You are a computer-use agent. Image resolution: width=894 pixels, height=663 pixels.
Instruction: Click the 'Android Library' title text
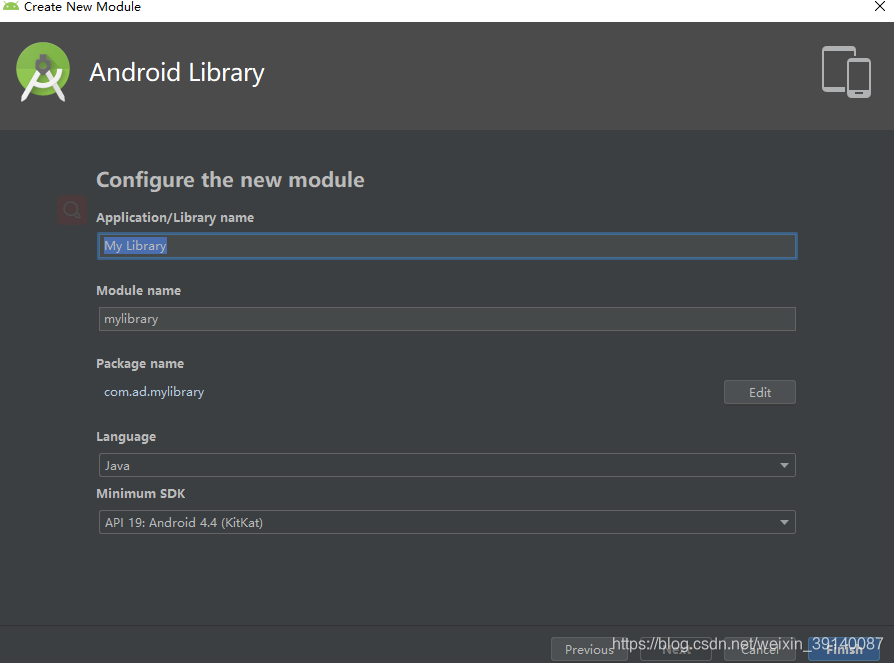coord(177,72)
